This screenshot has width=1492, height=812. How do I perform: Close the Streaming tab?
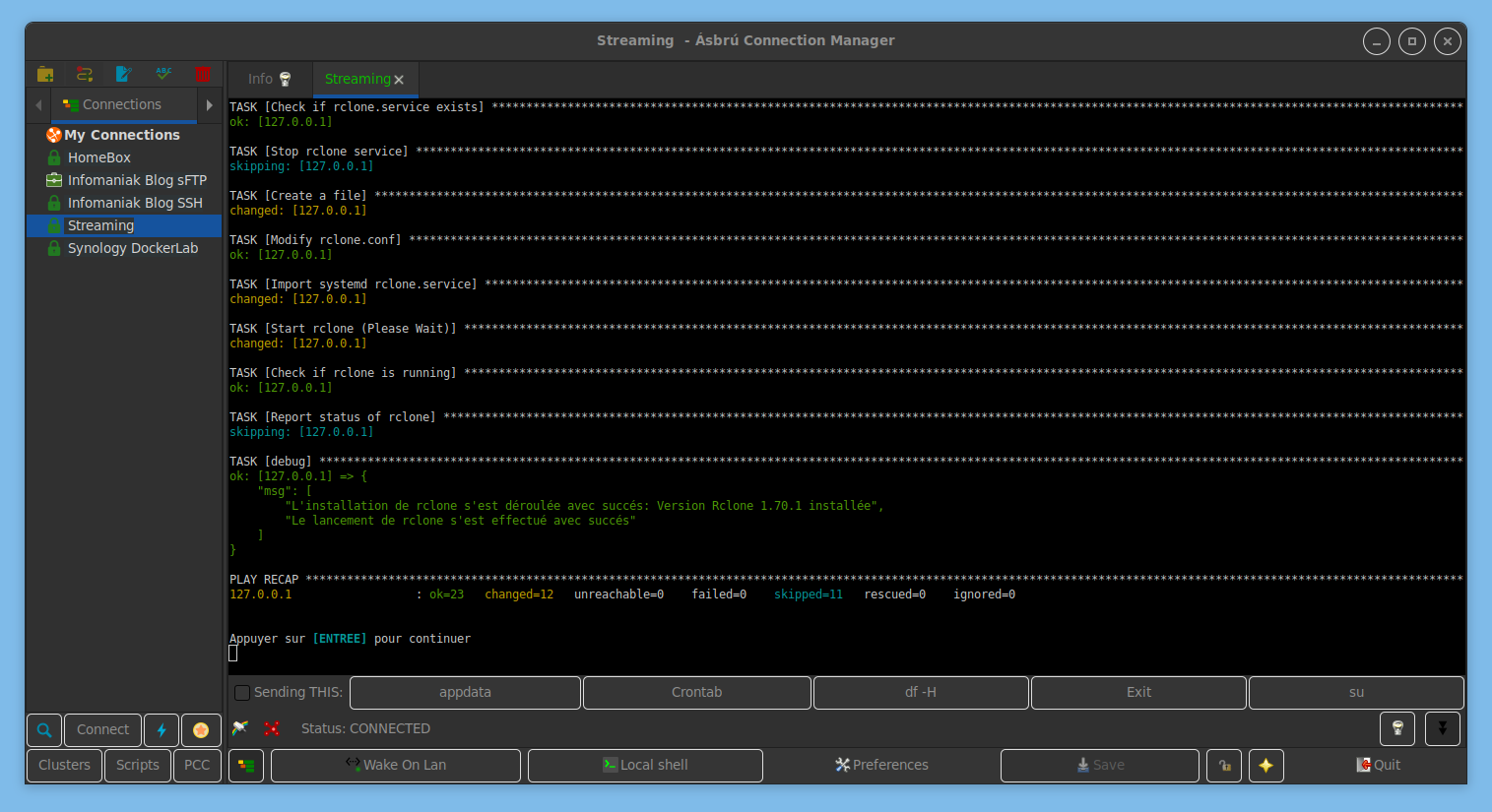point(399,80)
